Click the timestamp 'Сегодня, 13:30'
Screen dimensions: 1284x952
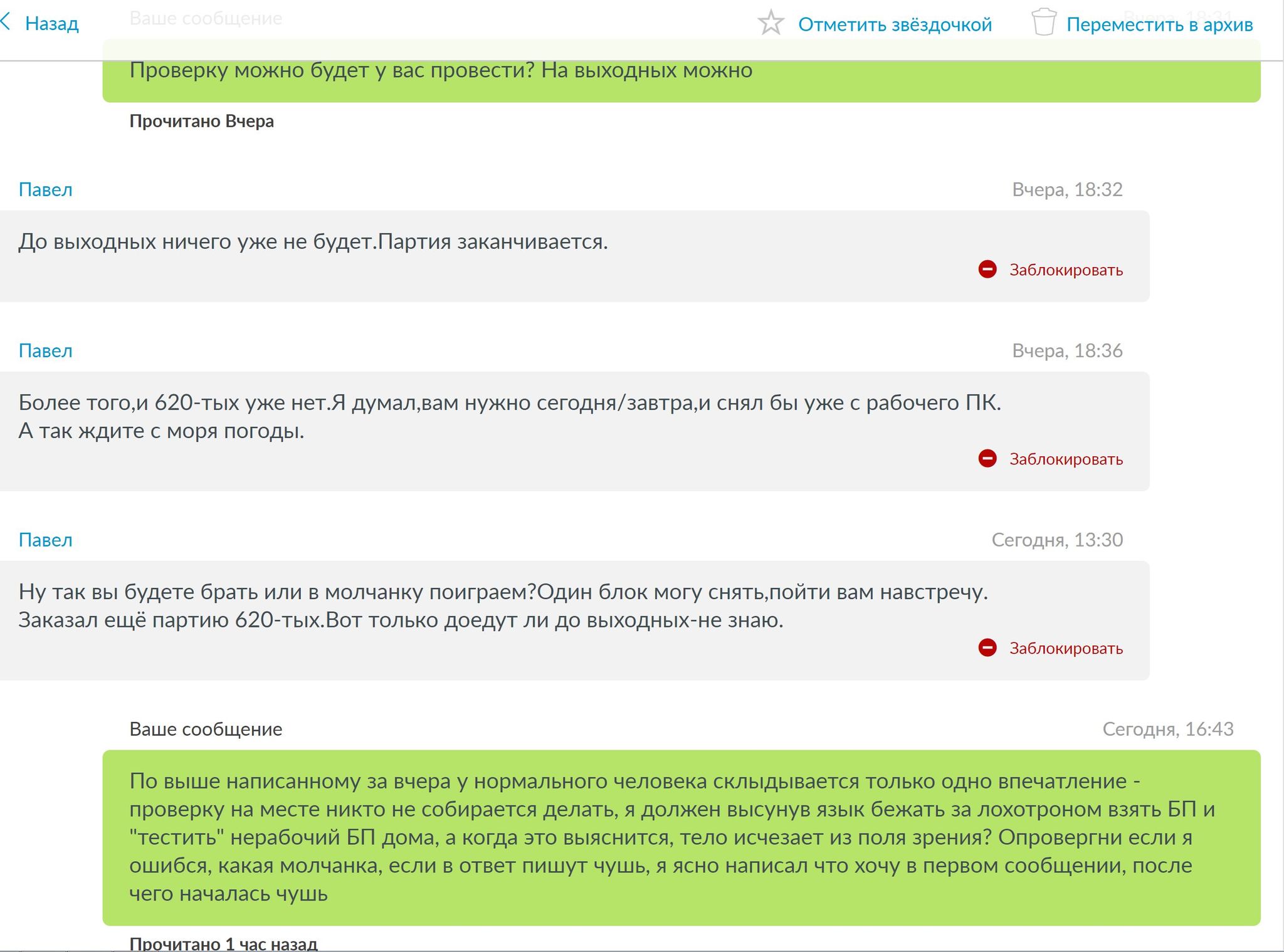[1057, 540]
